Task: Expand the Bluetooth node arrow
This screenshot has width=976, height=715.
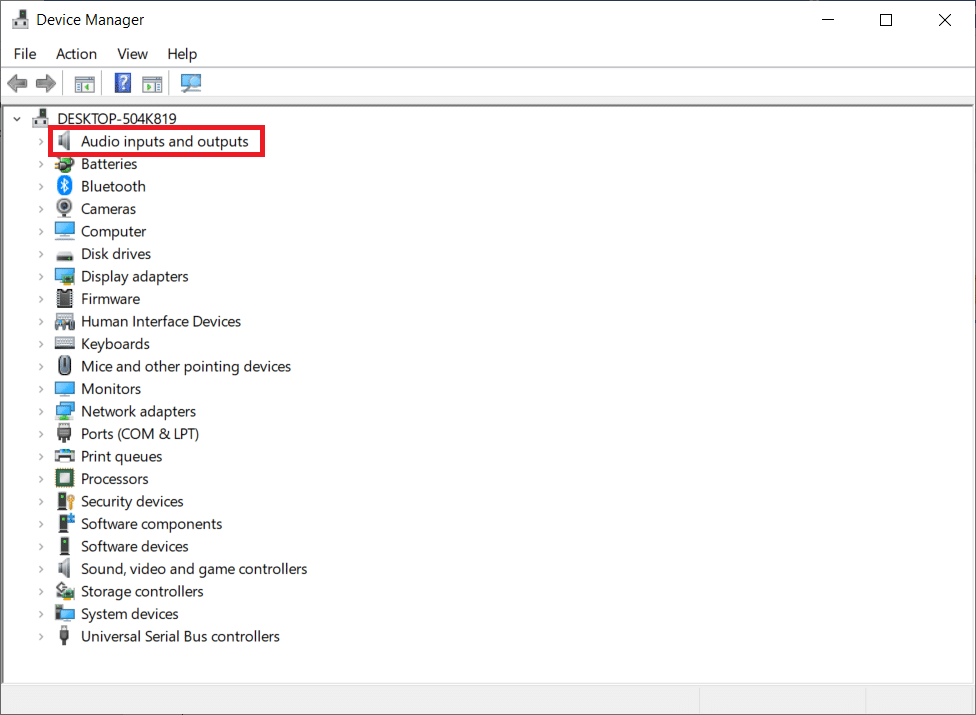Action: pos(41,187)
